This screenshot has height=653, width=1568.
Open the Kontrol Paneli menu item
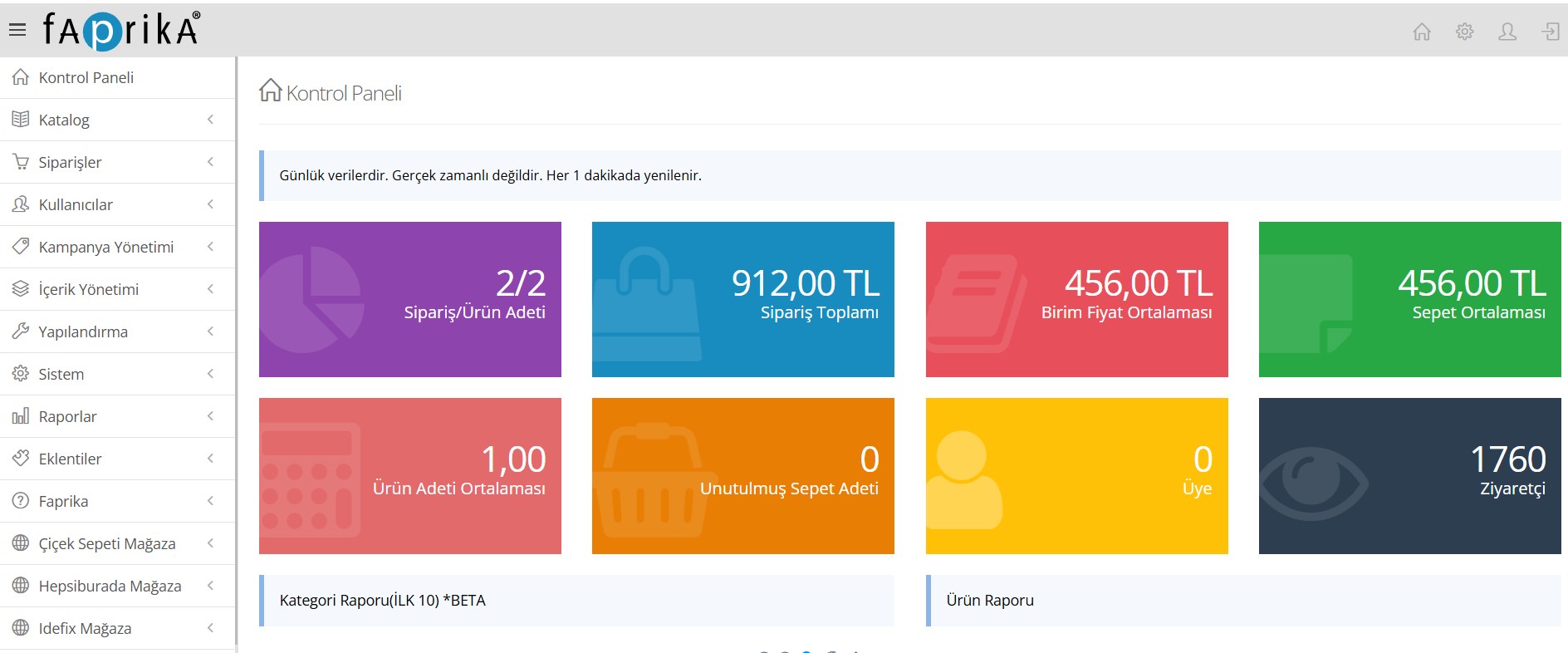(x=118, y=77)
